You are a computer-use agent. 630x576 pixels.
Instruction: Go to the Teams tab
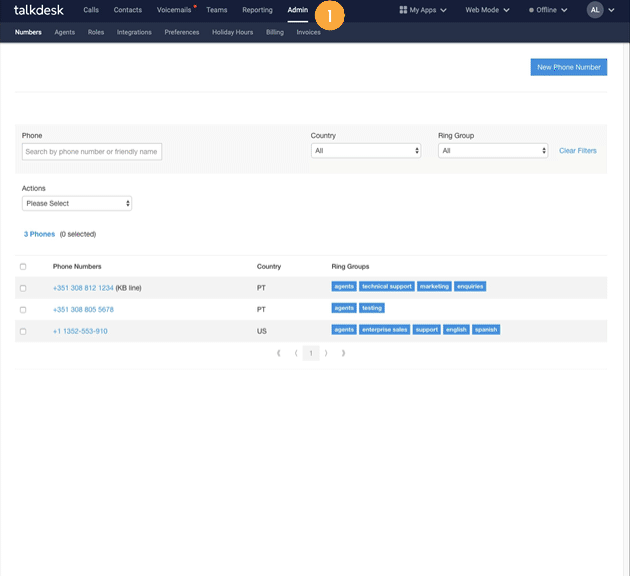(217, 10)
